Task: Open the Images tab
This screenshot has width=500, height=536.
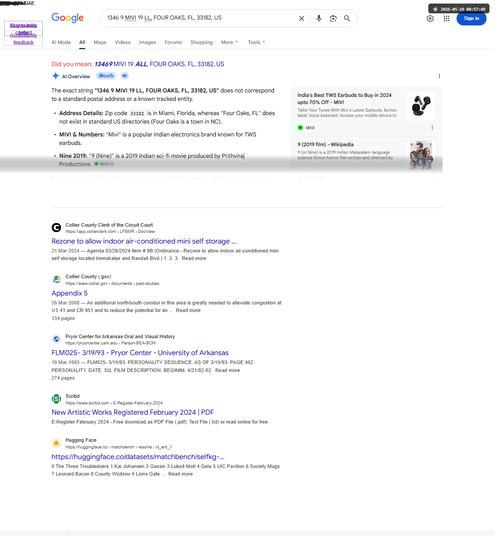Action: click(x=147, y=42)
